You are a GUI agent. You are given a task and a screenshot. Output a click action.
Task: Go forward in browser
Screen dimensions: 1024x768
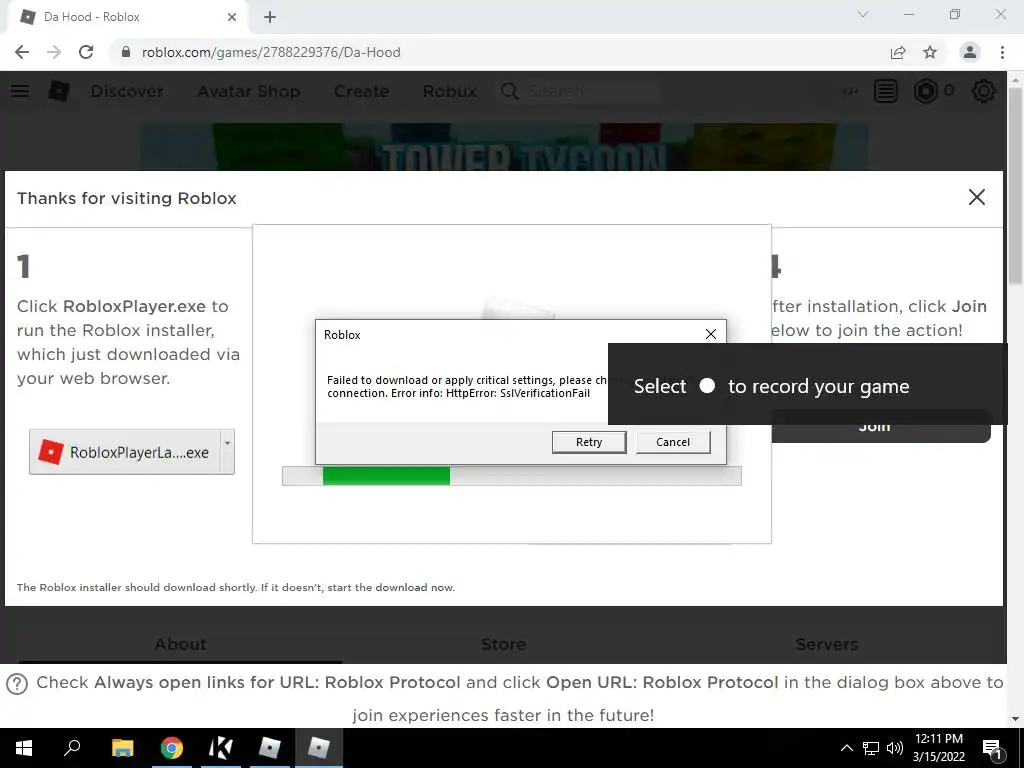click(54, 52)
